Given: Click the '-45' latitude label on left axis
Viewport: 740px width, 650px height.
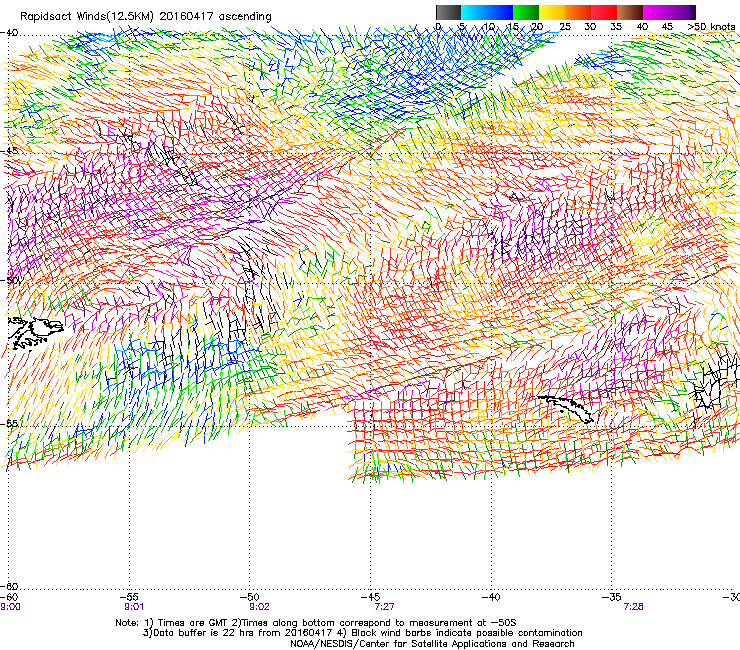Looking at the screenshot, I should tap(9, 151).
